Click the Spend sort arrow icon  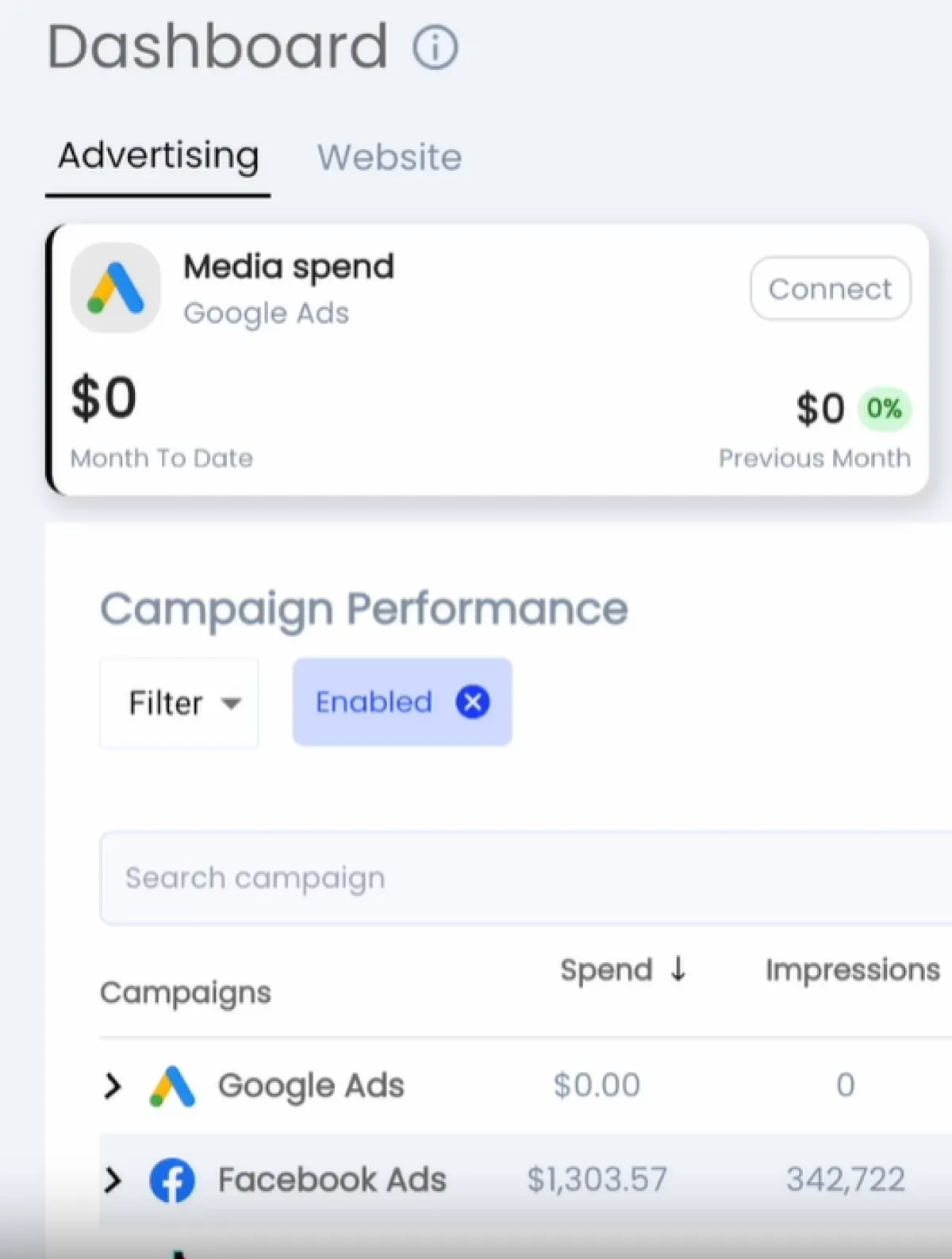pos(678,969)
